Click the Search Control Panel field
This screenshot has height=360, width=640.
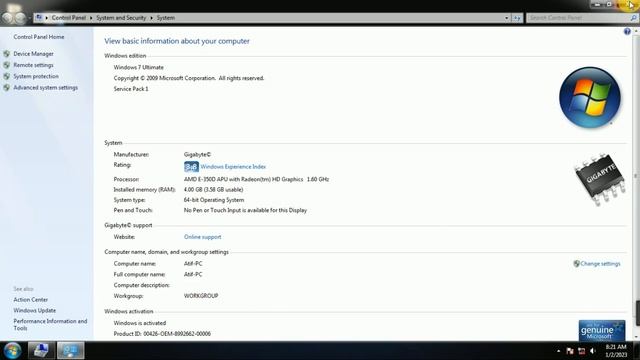click(578, 18)
